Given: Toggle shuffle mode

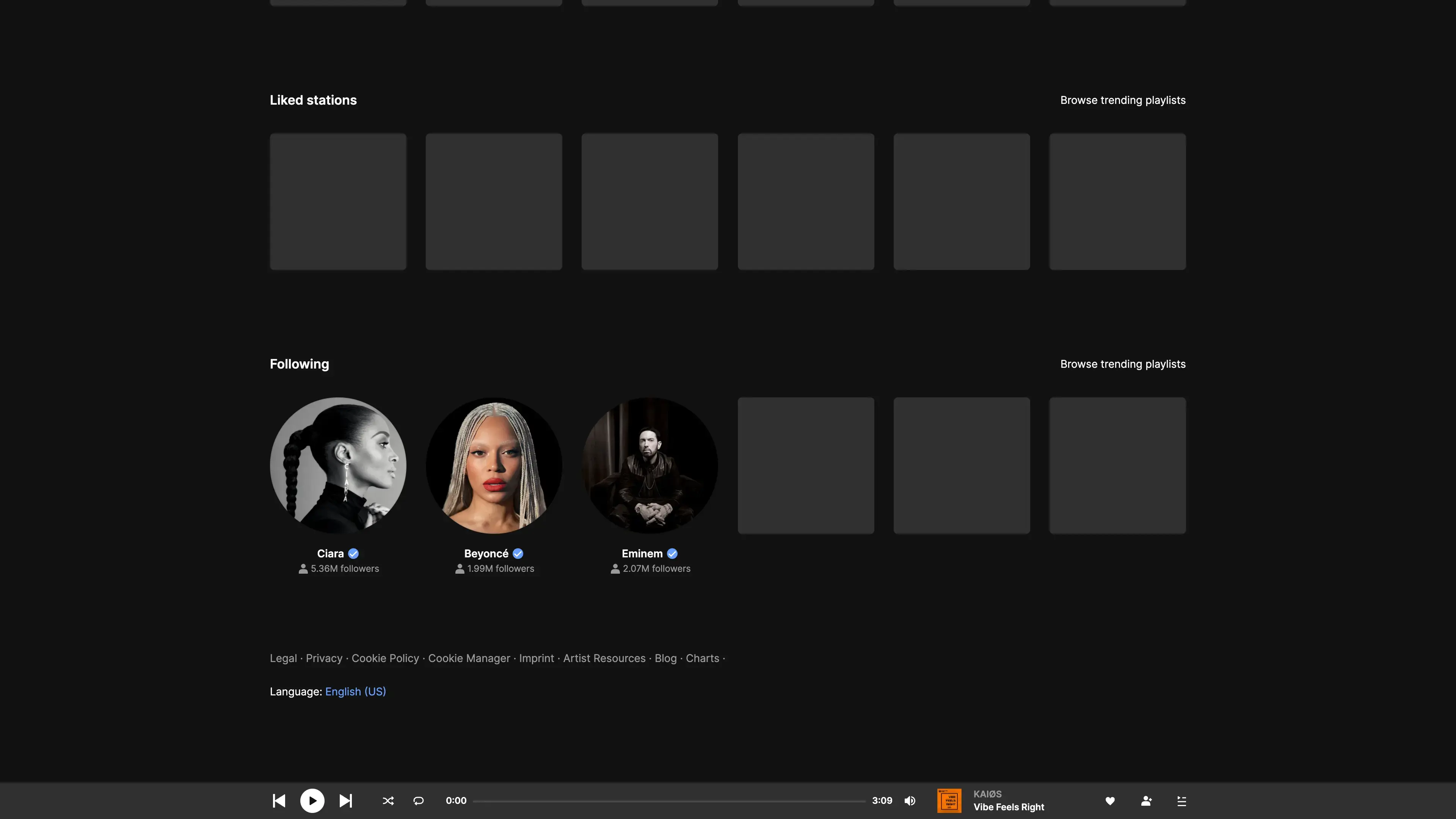Looking at the screenshot, I should 388,800.
